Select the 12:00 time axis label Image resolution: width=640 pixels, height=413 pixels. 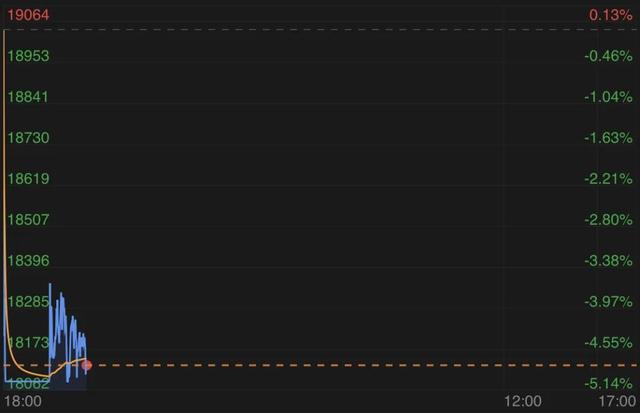523,401
